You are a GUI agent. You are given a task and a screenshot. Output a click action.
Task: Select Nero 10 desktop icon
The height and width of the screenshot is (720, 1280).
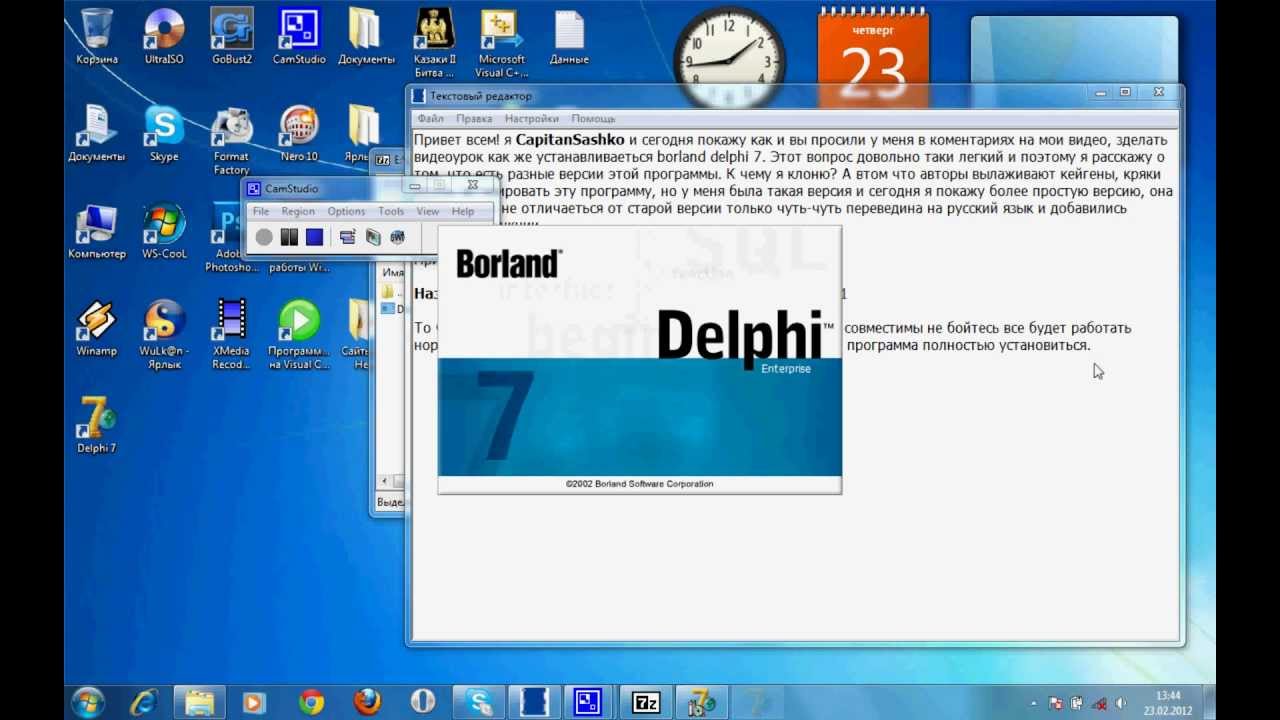299,134
